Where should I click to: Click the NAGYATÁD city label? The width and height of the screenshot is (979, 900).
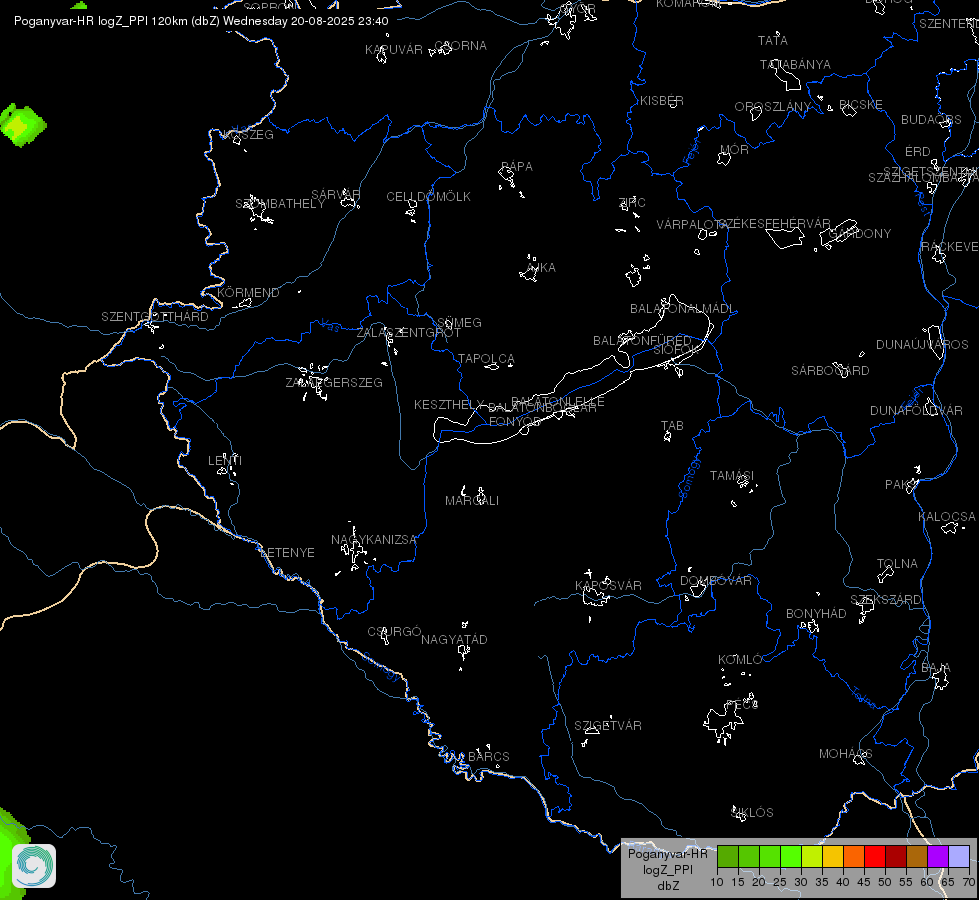coord(454,640)
